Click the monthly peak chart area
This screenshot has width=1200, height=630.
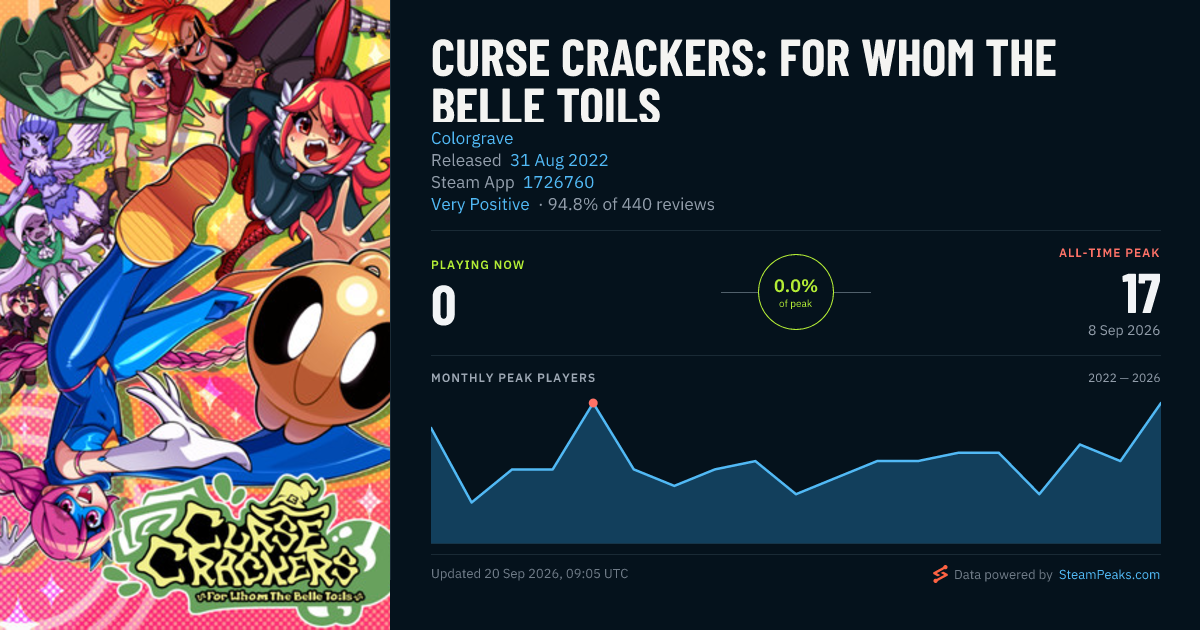[x=796, y=473]
